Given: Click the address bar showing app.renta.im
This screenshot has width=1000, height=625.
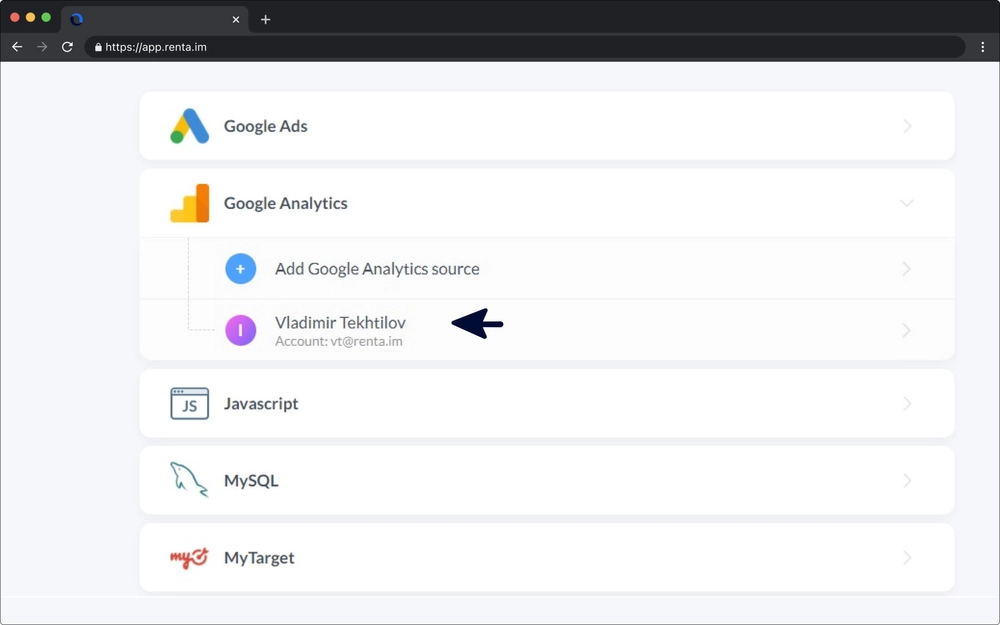Looking at the screenshot, I should point(524,47).
